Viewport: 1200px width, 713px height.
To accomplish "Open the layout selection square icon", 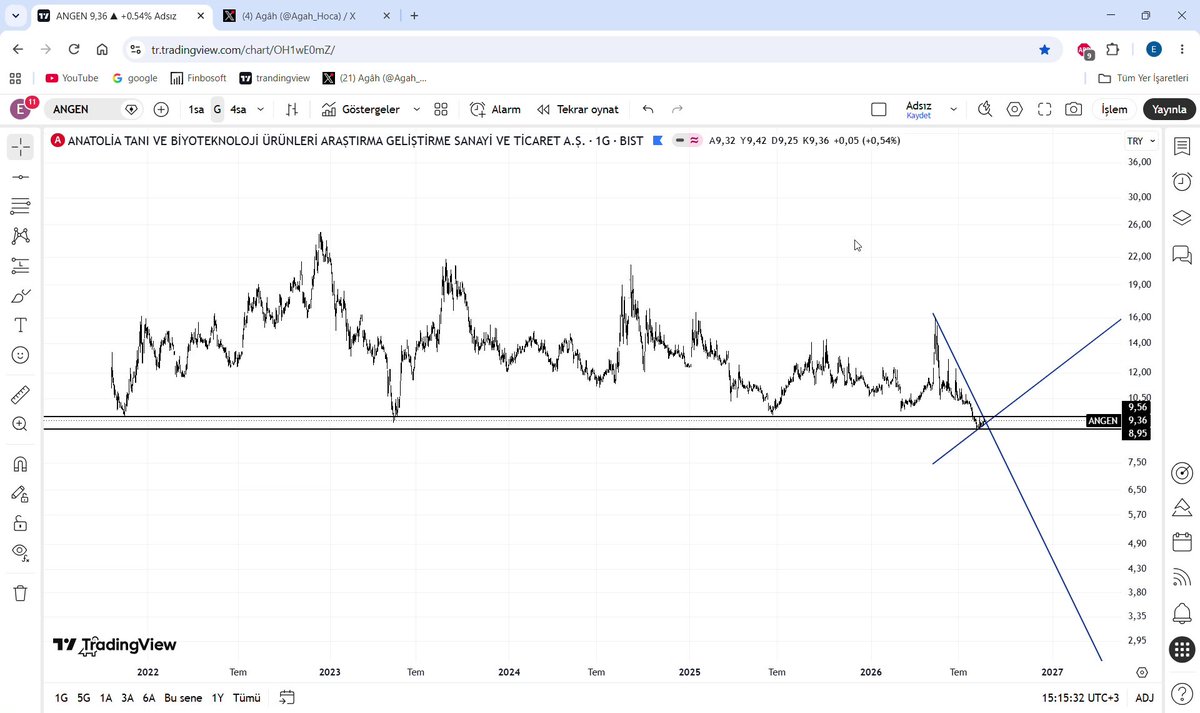I will (879, 109).
